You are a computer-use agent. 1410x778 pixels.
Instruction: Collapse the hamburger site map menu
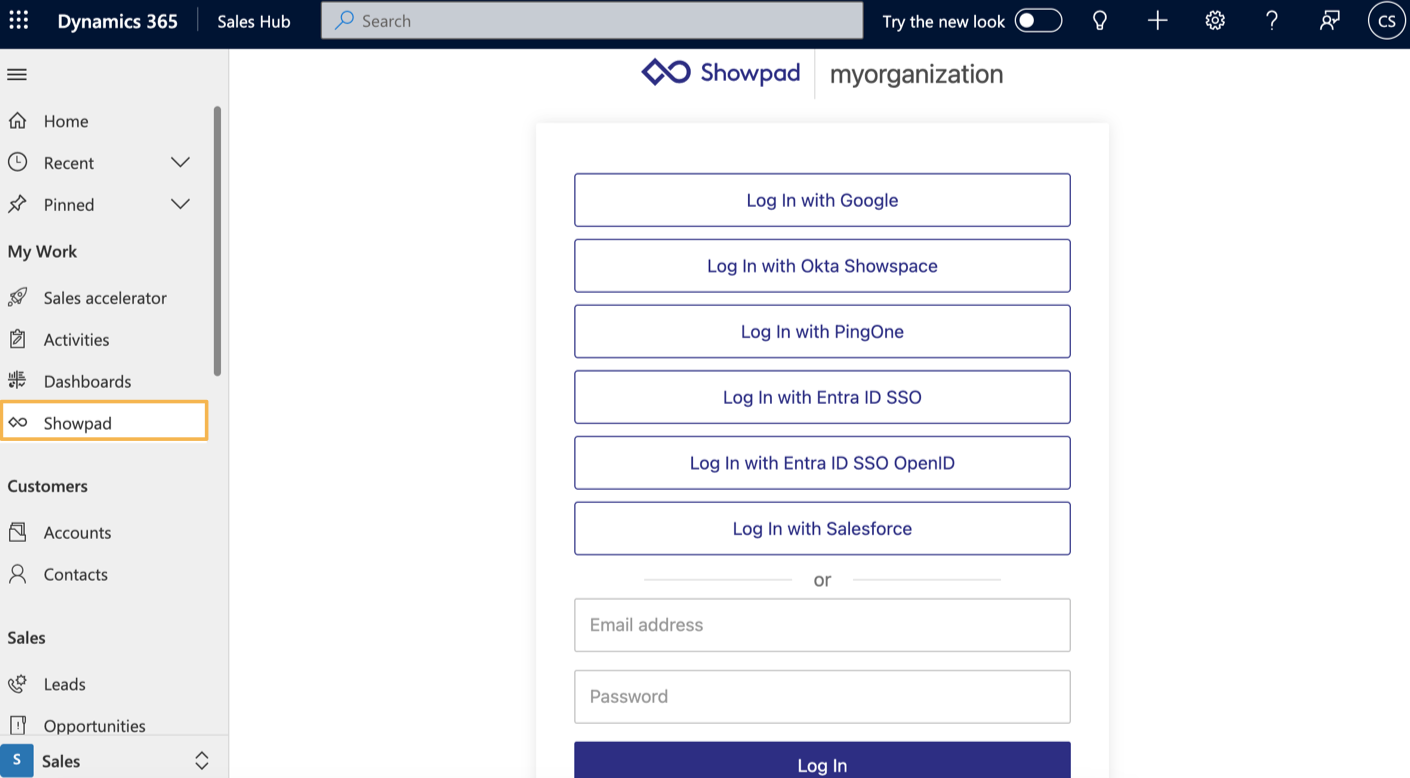pyautogui.click(x=17, y=74)
